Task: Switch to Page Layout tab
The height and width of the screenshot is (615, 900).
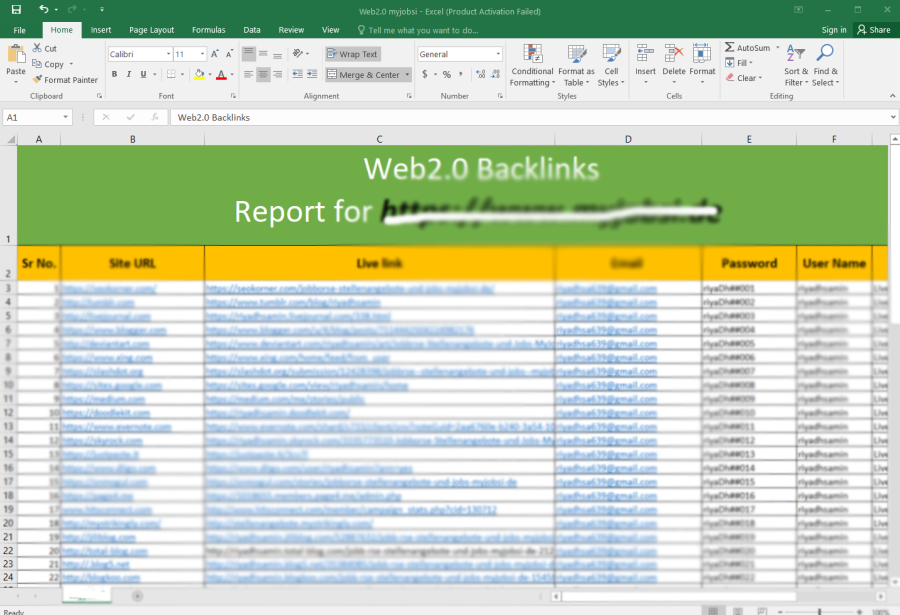Action: (x=152, y=30)
